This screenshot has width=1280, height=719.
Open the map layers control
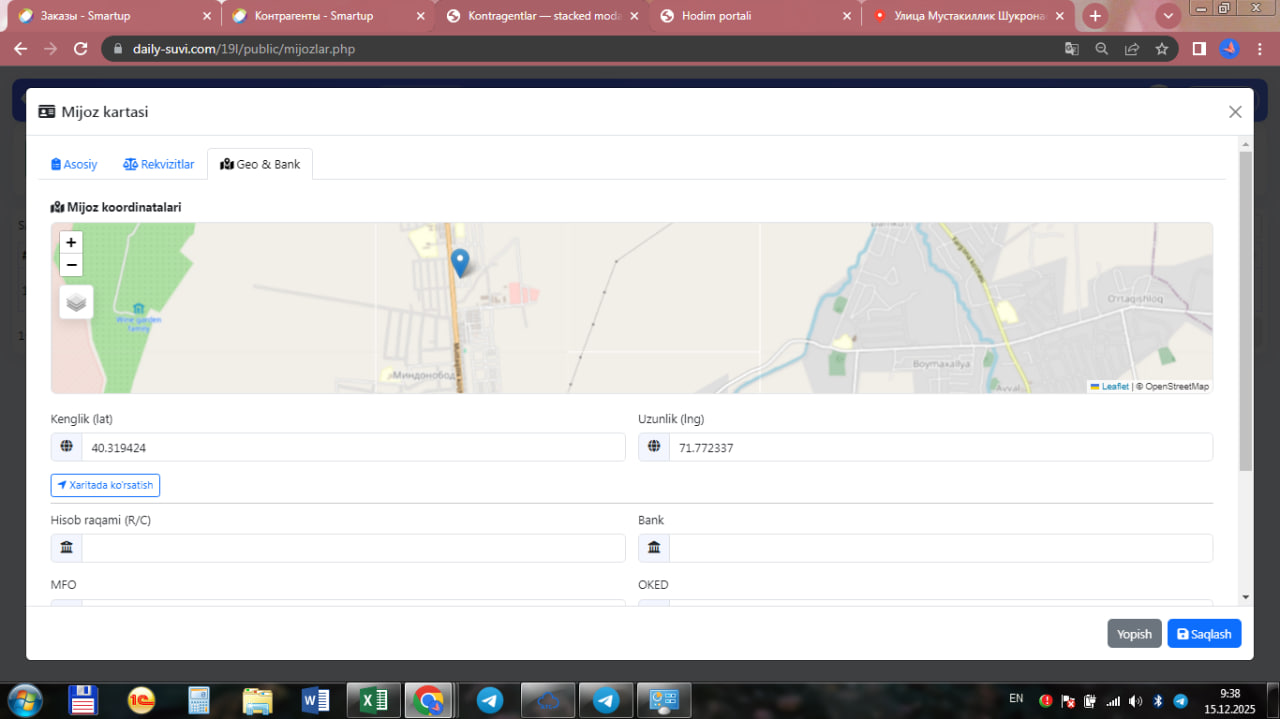pos(77,302)
